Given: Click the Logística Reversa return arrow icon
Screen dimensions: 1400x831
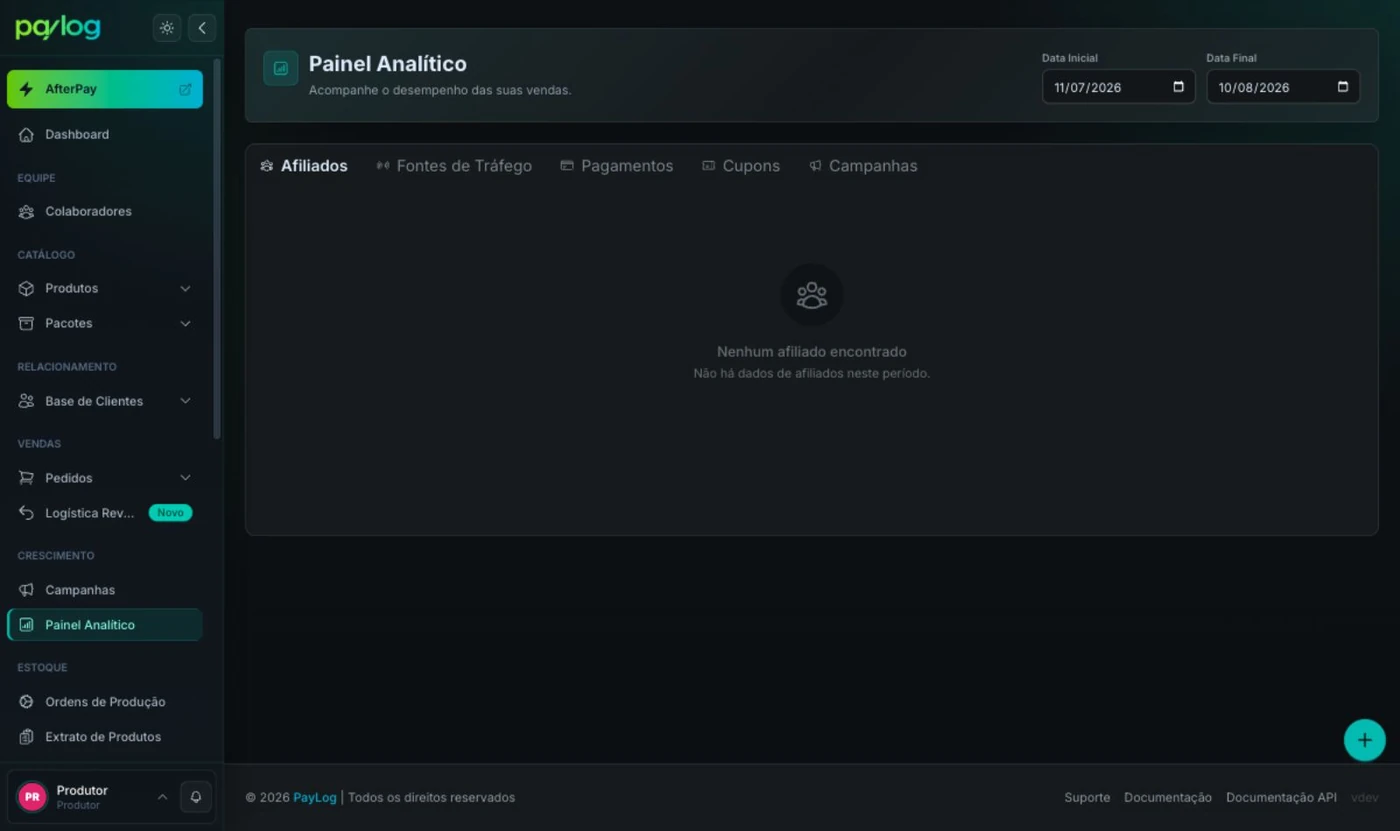Looking at the screenshot, I should click(x=26, y=513).
